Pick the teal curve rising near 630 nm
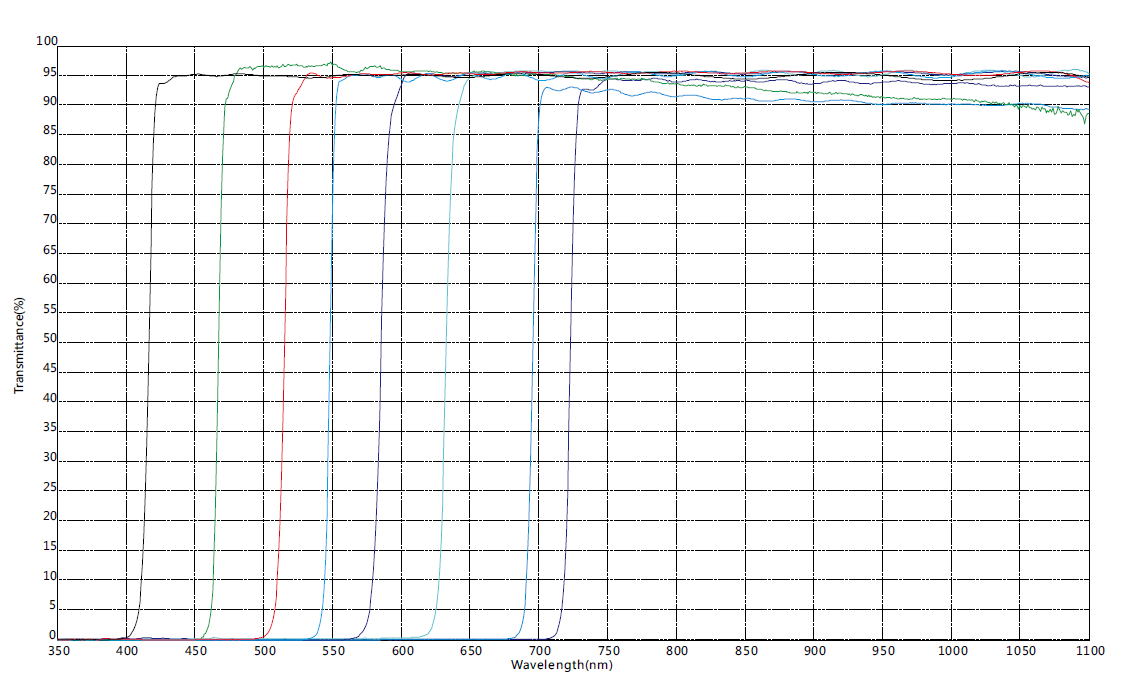The image size is (1128, 696). [445, 340]
